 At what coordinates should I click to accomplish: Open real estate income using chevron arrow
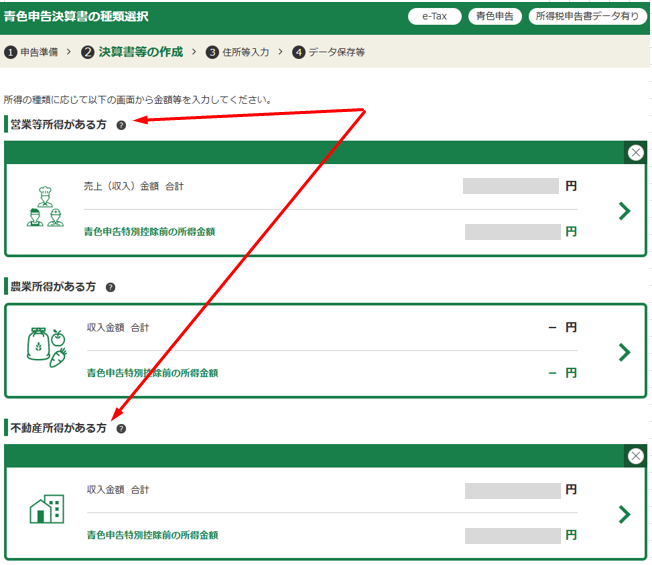tap(624, 514)
